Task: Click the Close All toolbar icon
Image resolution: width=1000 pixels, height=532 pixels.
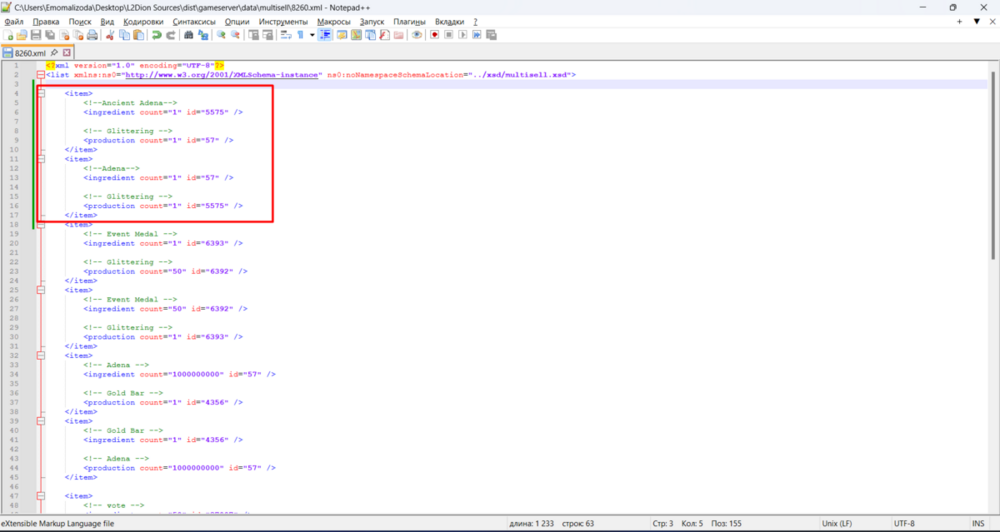Action: tap(78, 35)
